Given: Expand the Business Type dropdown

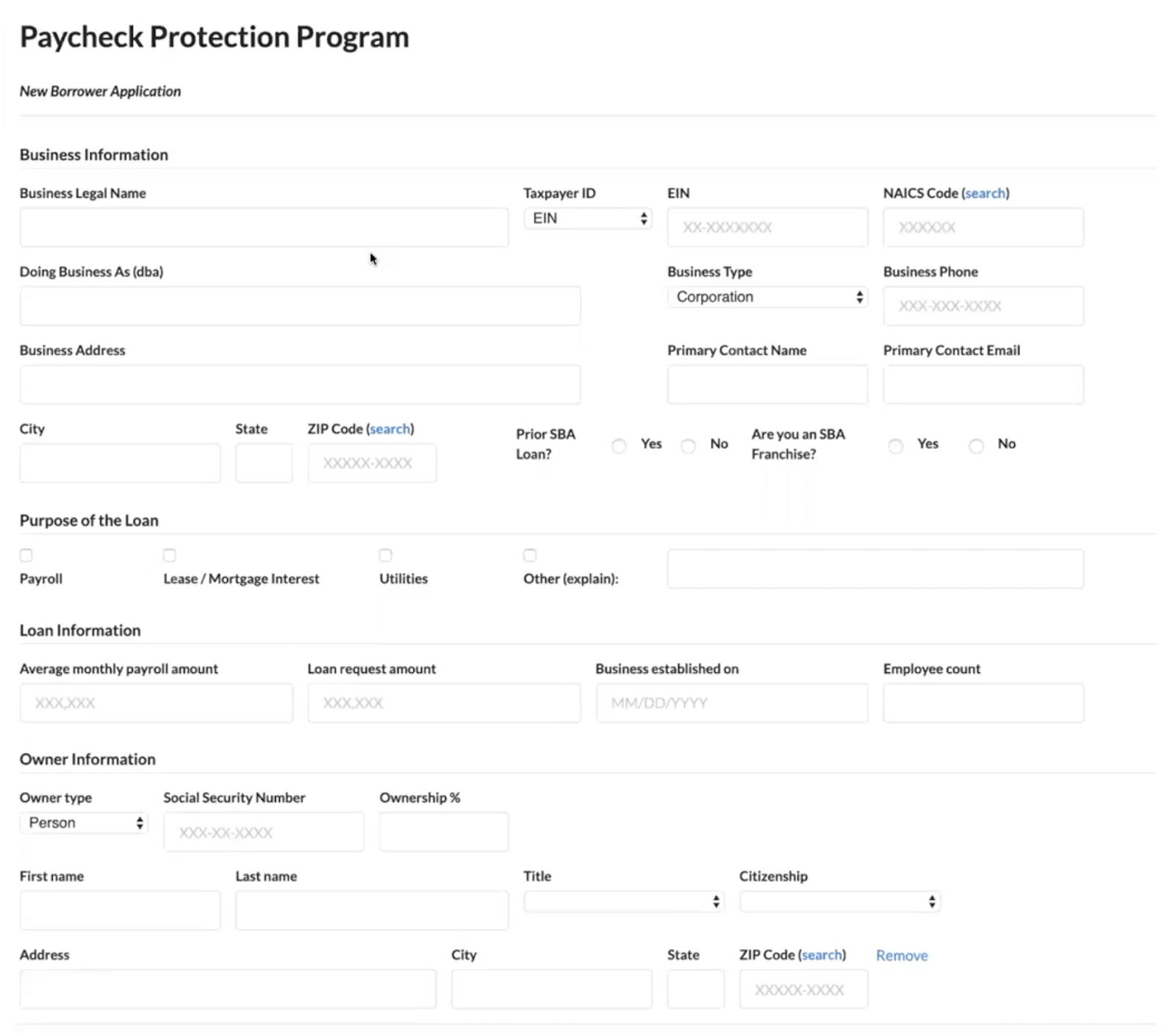Looking at the screenshot, I should 767,298.
